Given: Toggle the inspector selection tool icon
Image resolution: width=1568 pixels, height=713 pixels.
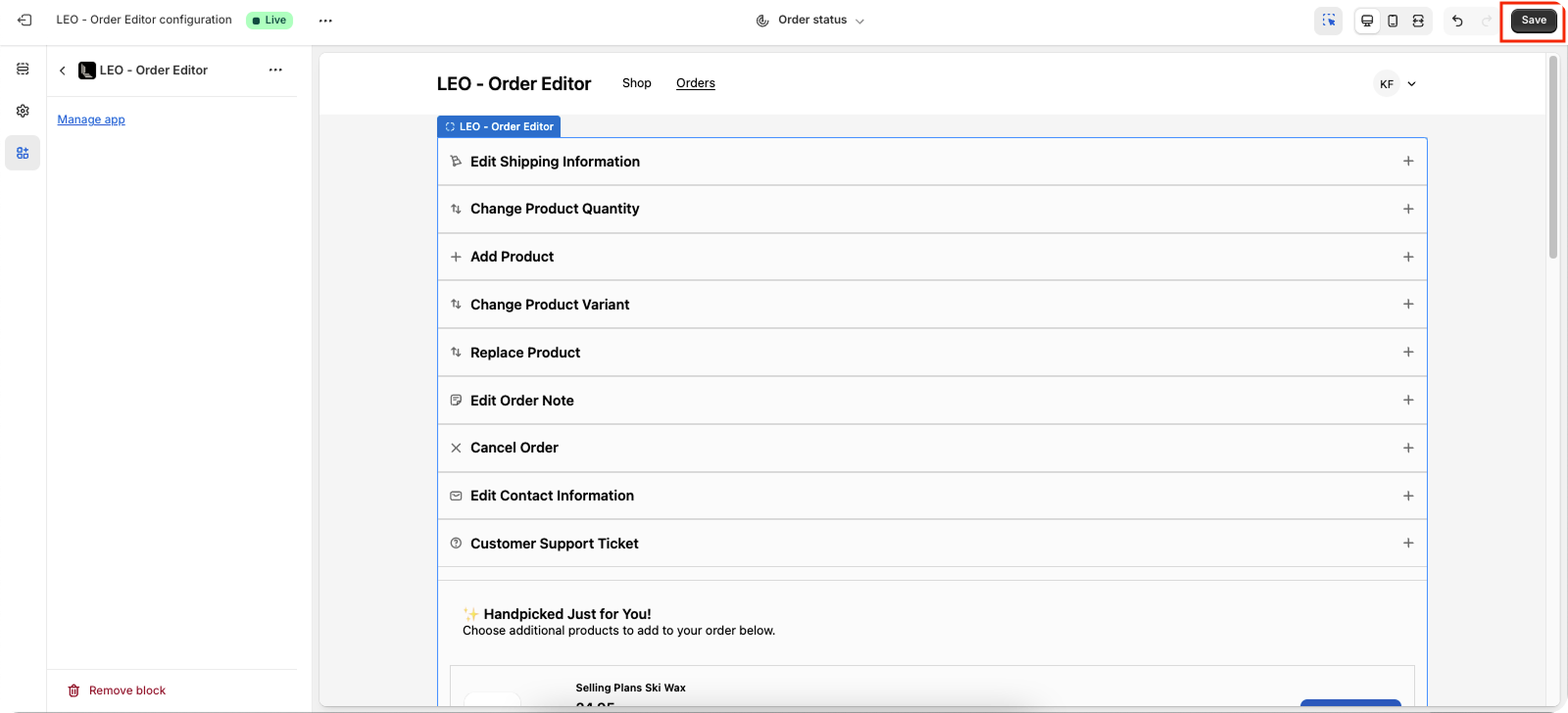Looking at the screenshot, I should (x=1329, y=21).
